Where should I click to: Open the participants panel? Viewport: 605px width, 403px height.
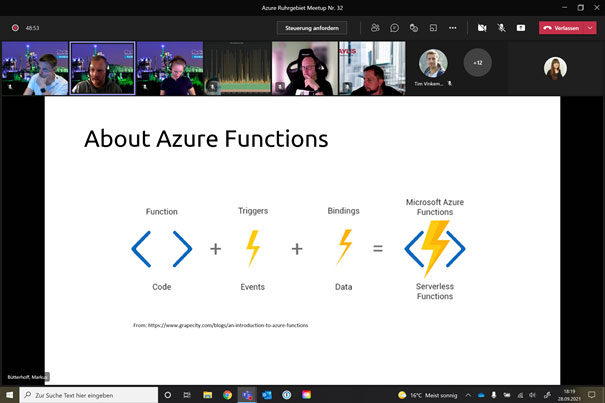coord(375,28)
